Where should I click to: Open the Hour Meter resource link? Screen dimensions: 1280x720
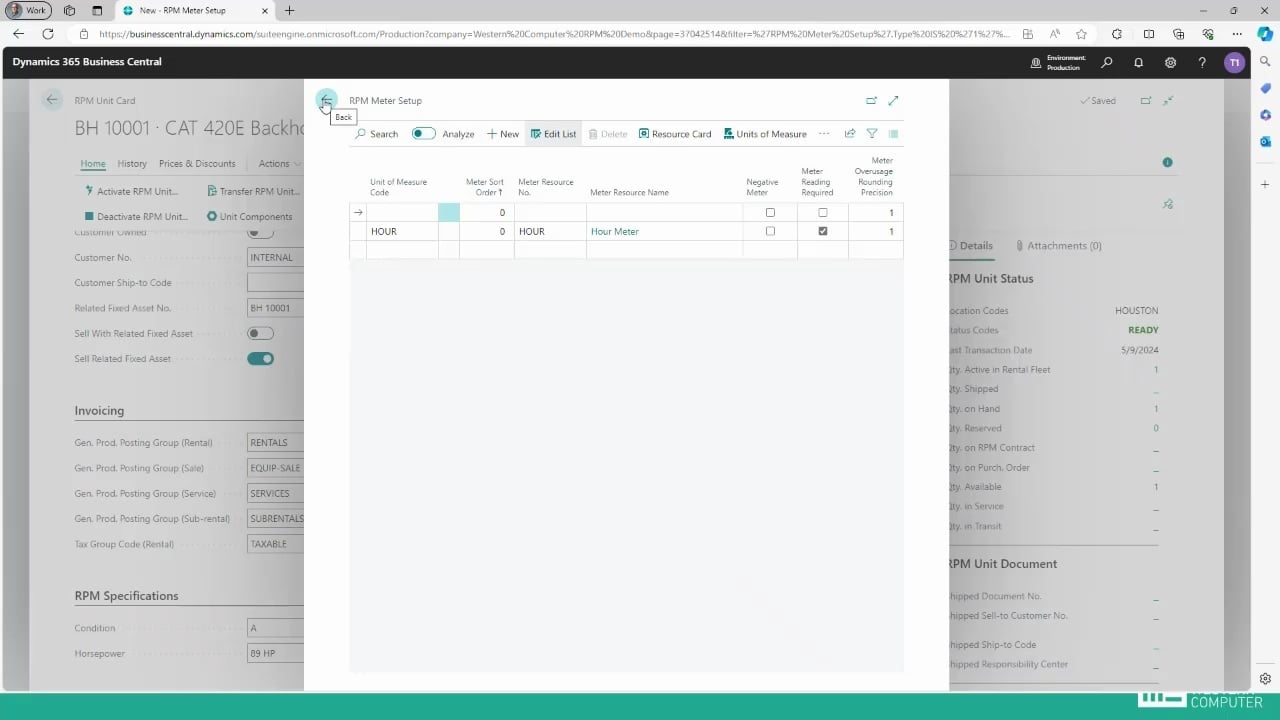pos(614,231)
